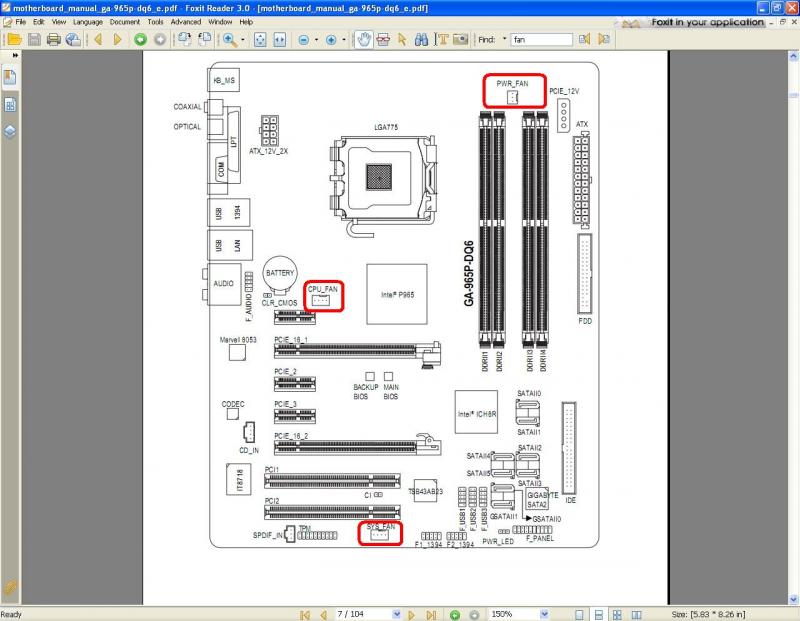
Task: Go to next page with top toolbar arrow
Action: tap(117, 39)
